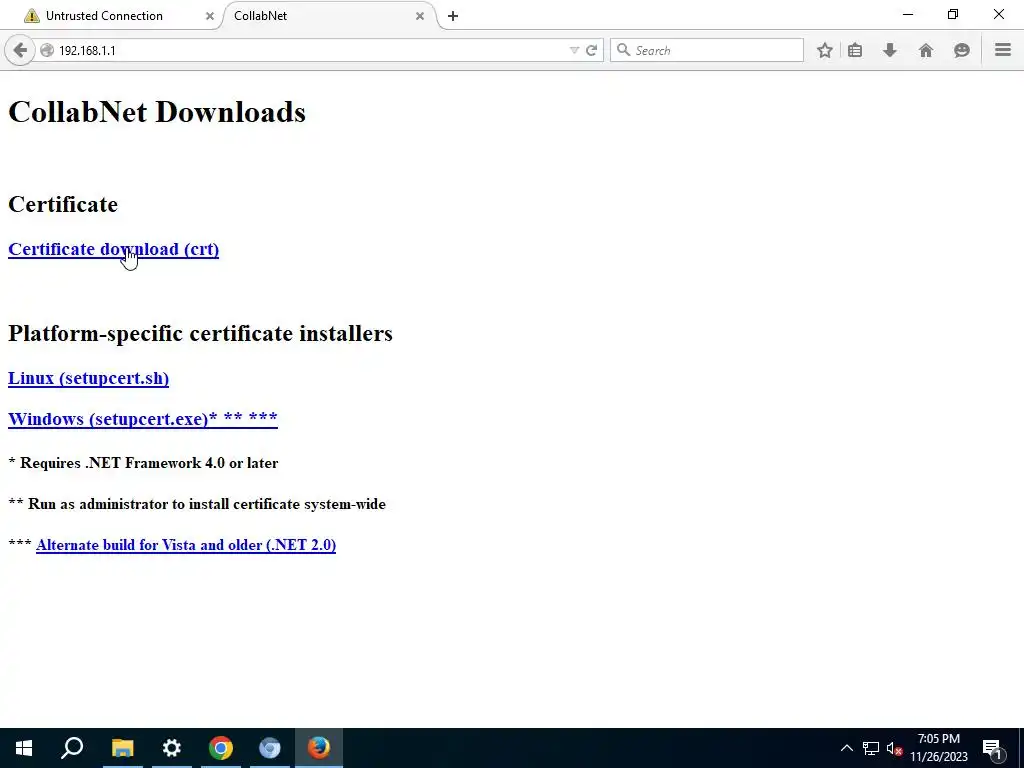
Task: Open the Linux (setupcert.sh) link
Action: 88,378
